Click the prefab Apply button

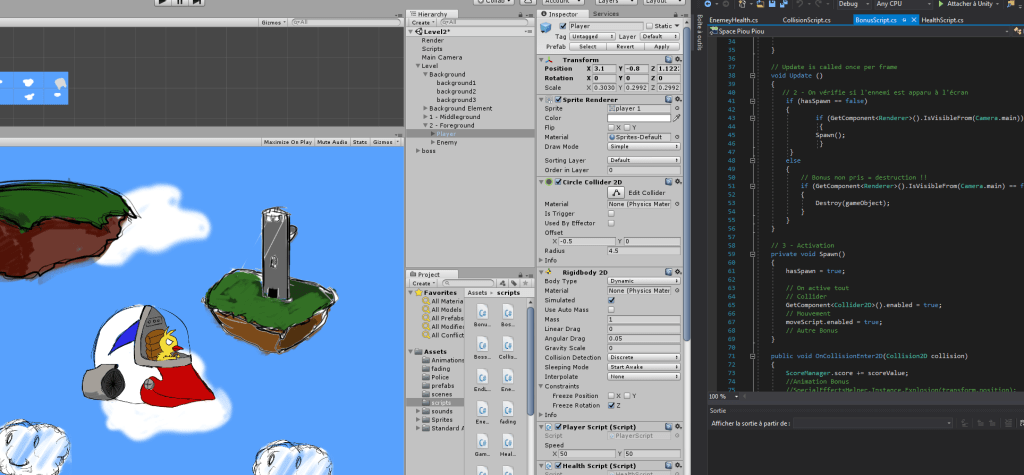661,46
